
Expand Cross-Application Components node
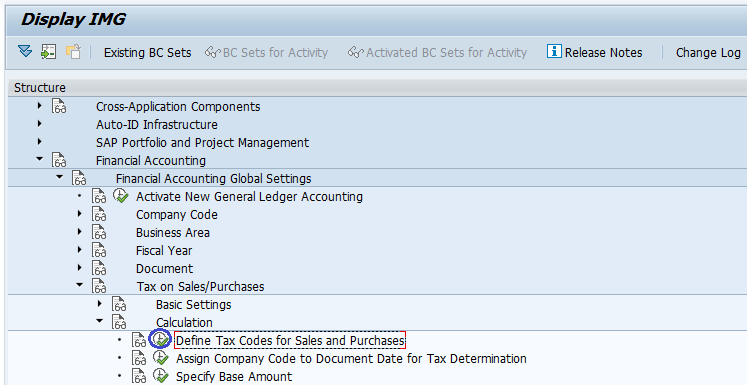point(40,106)
